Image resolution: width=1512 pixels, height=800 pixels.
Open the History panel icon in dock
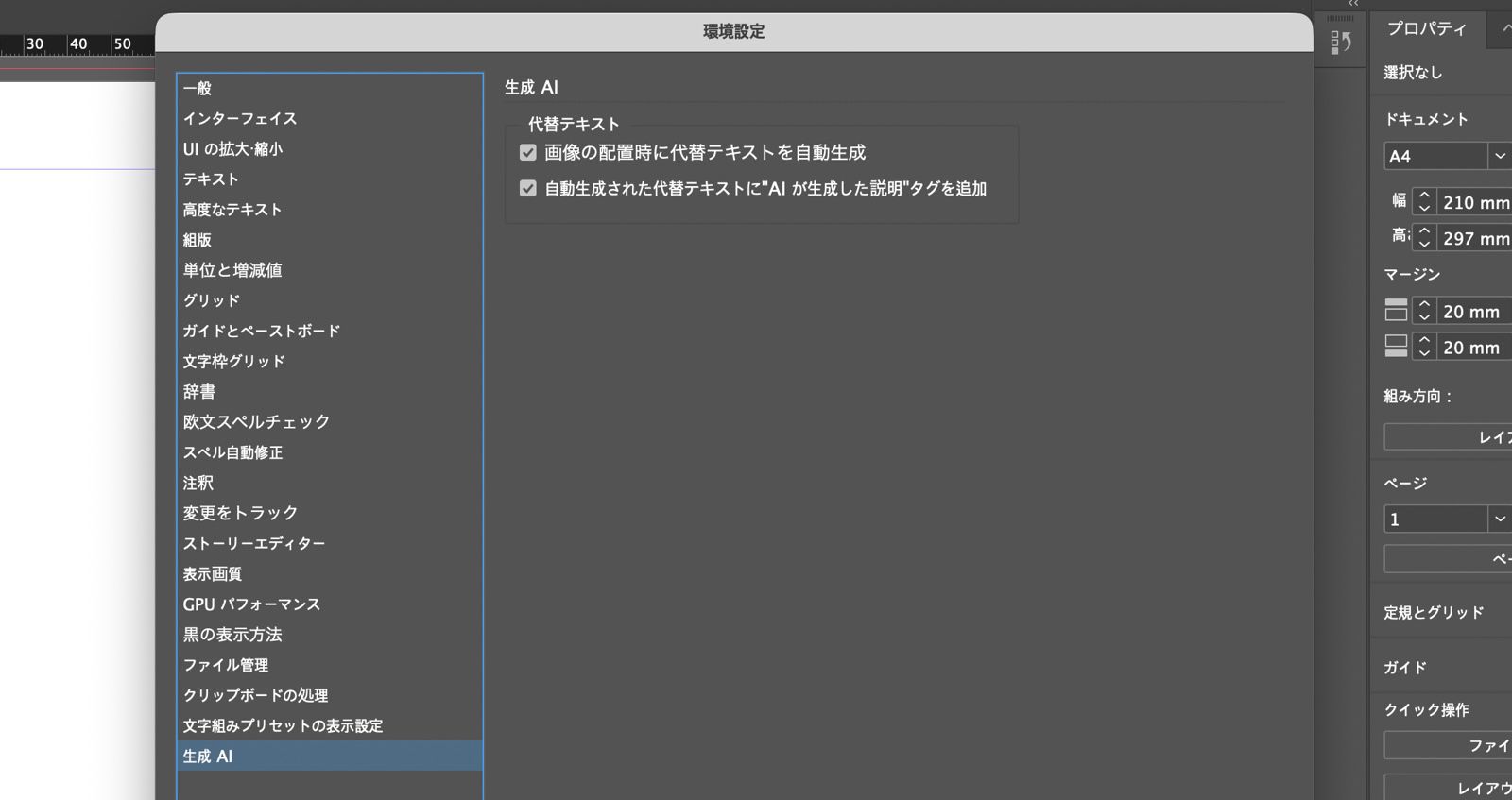[x=1340, y=42]
